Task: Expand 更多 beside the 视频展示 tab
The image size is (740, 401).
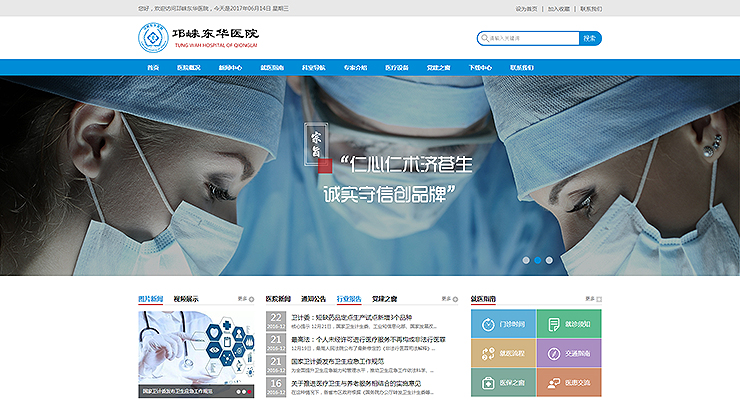Action: (243, 299)
